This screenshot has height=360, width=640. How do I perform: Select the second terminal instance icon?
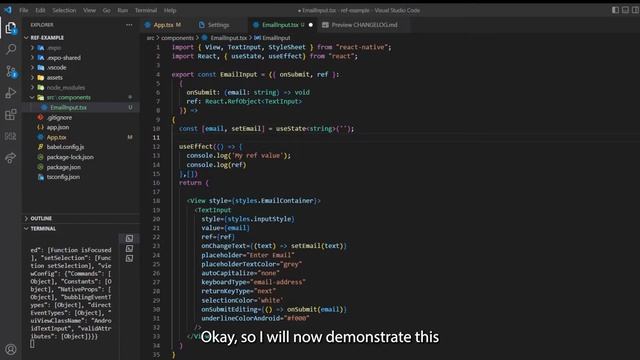pyautogui.click(x=129, y=249)
